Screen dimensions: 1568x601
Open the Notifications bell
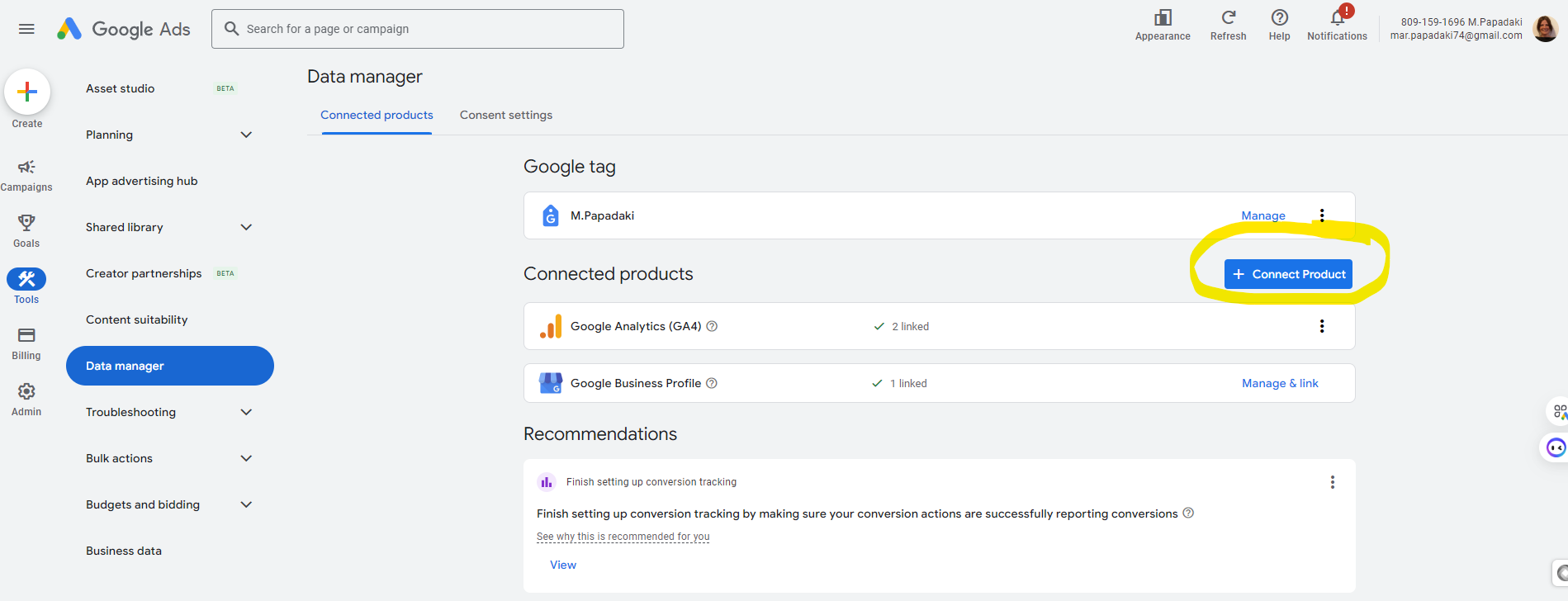[1337, 18]
